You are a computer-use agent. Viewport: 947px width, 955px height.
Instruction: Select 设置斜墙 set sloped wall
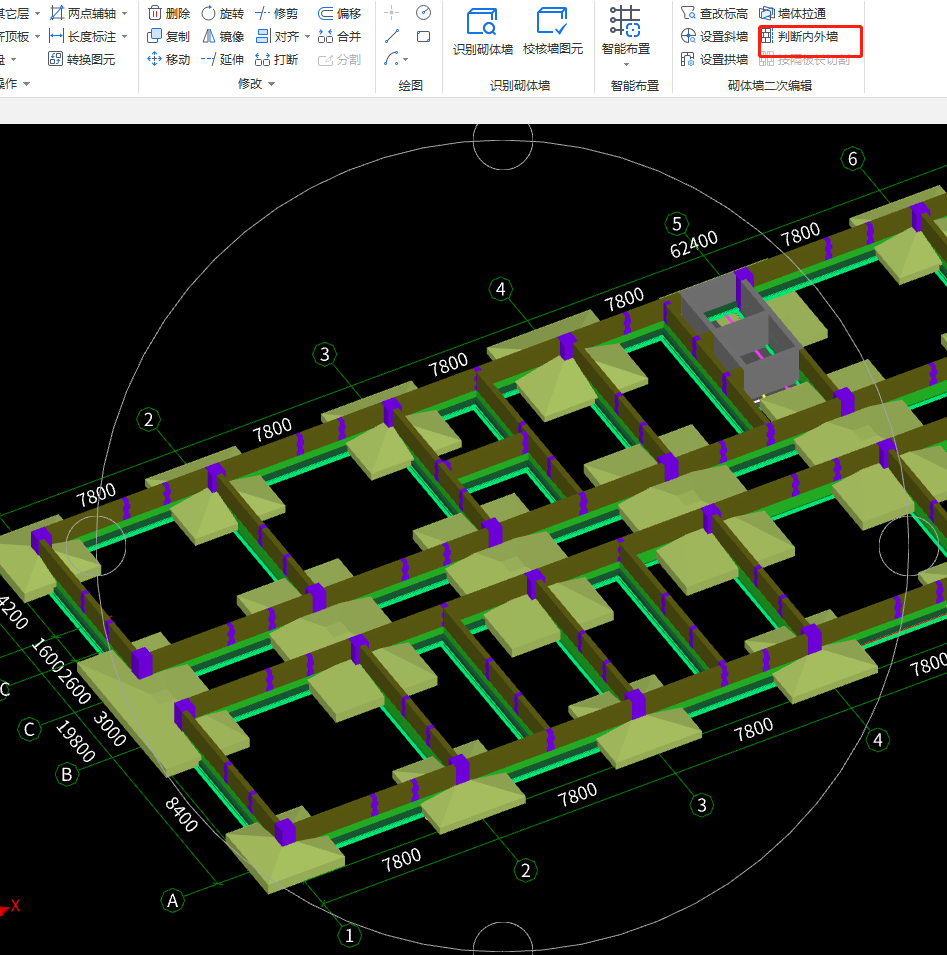714,36
